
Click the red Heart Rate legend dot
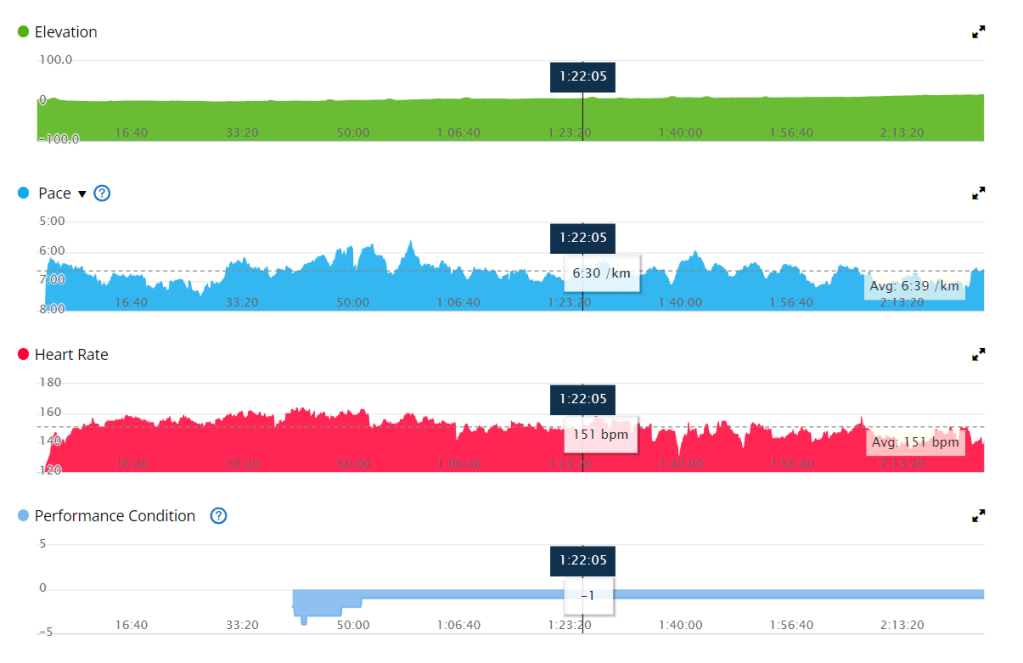[24, 355]
